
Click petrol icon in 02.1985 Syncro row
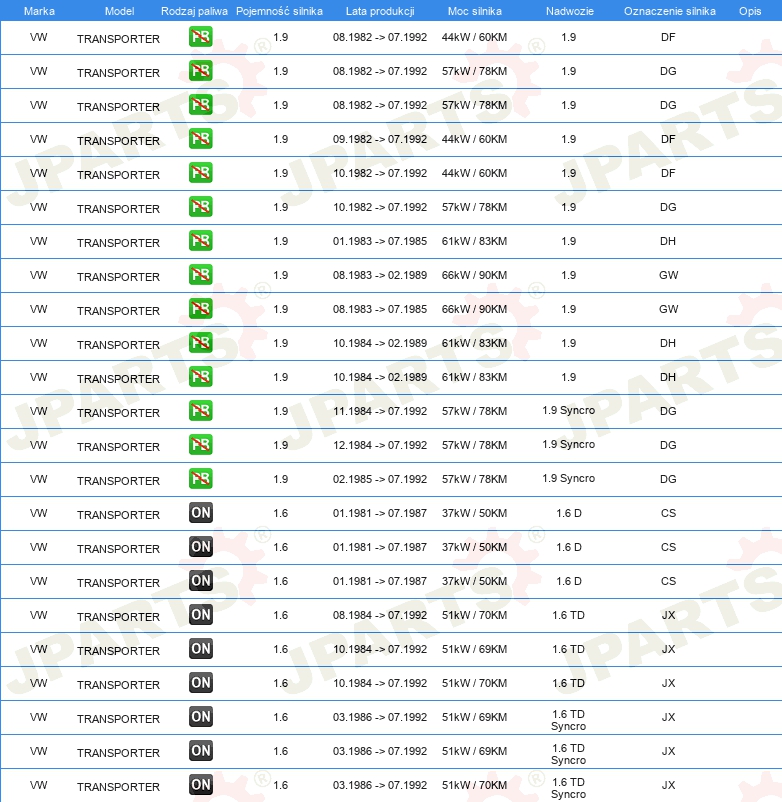tap(200, 479)
